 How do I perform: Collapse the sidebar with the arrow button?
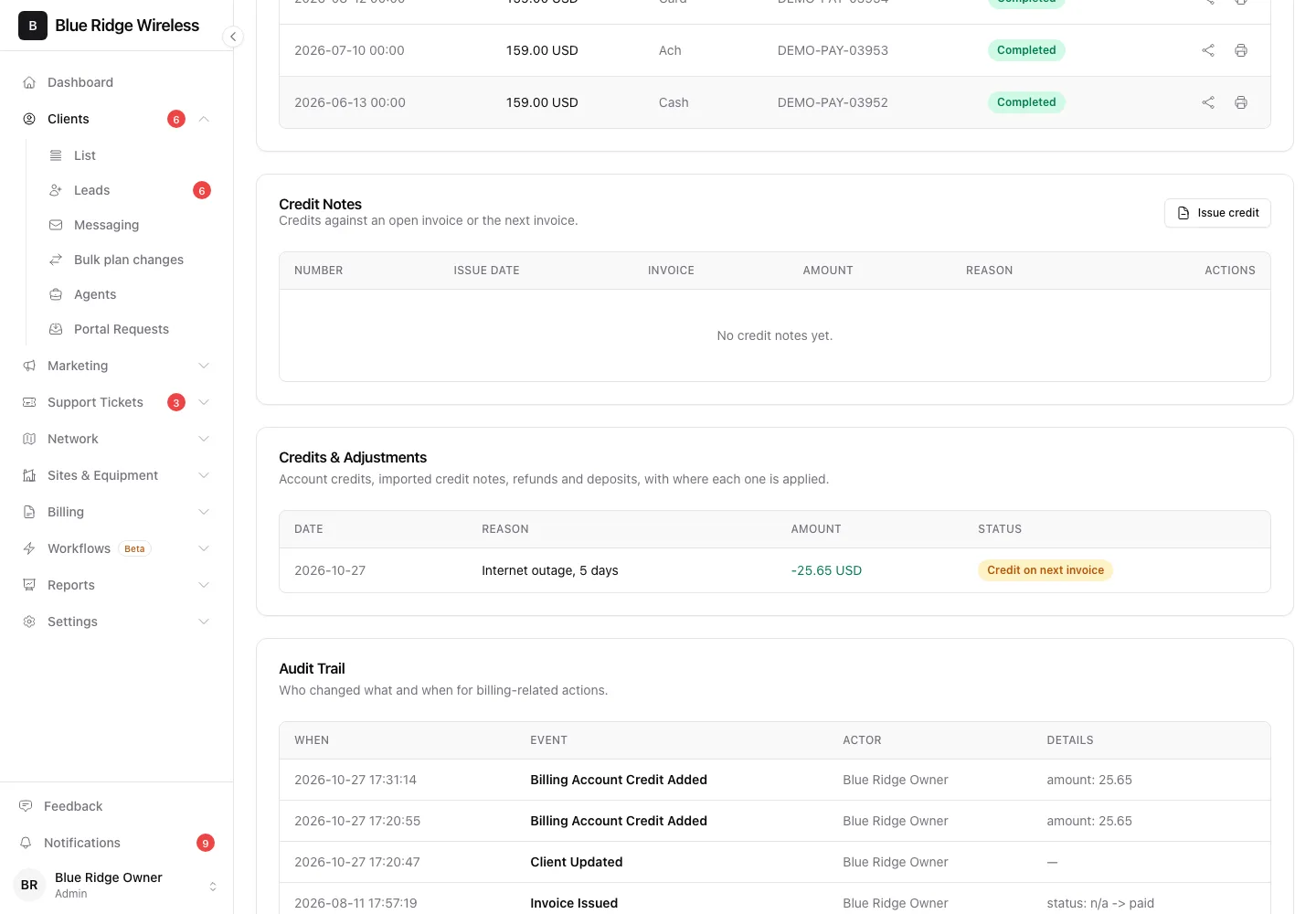233,37
